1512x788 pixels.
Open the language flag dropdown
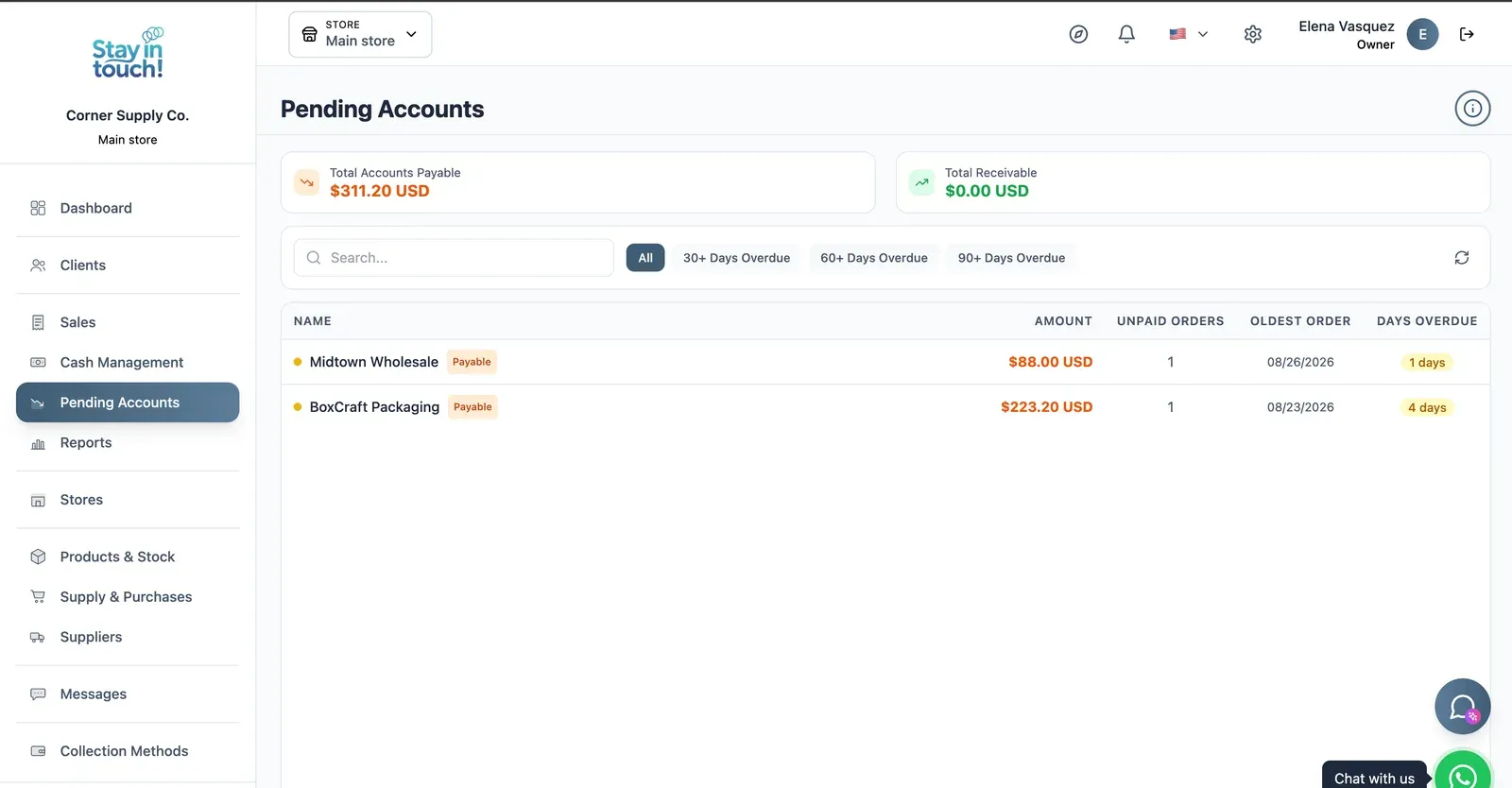(1189, 34)
